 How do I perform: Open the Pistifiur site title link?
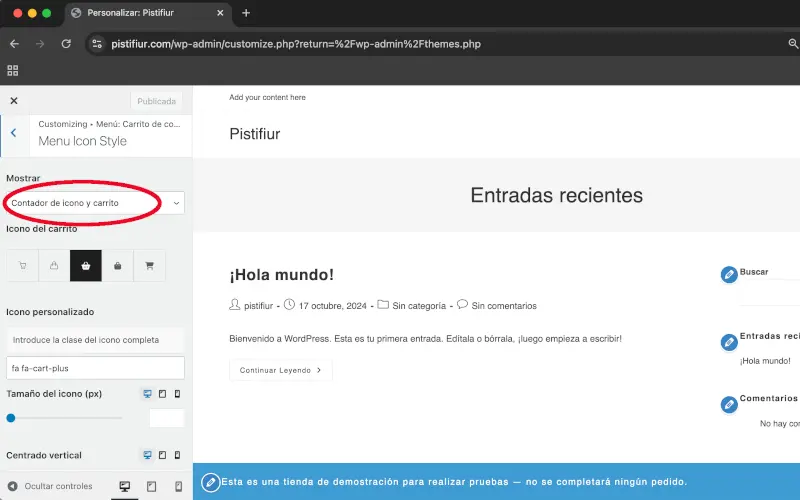(x=255, y=134)
